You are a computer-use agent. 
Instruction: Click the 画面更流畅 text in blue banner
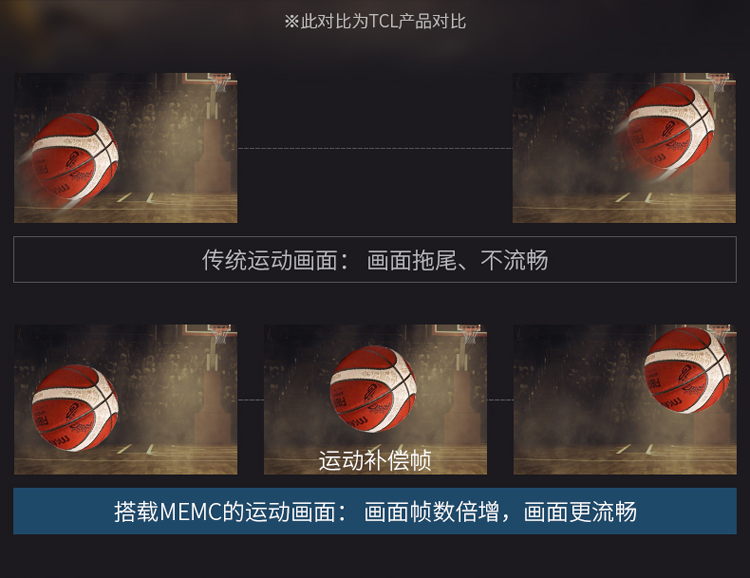coord(580,511)
